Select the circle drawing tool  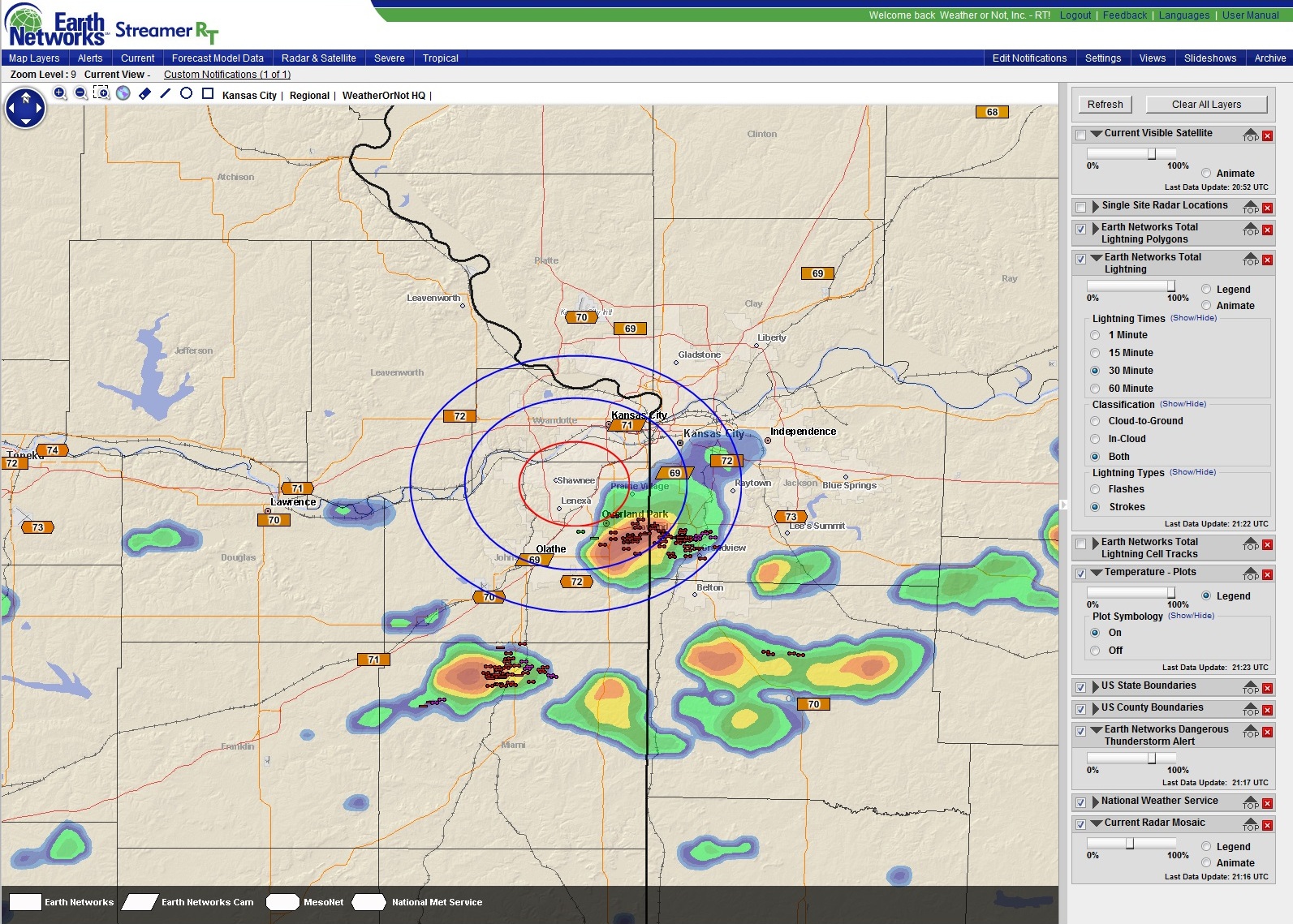pyautogui.click(x=186, y=93)
